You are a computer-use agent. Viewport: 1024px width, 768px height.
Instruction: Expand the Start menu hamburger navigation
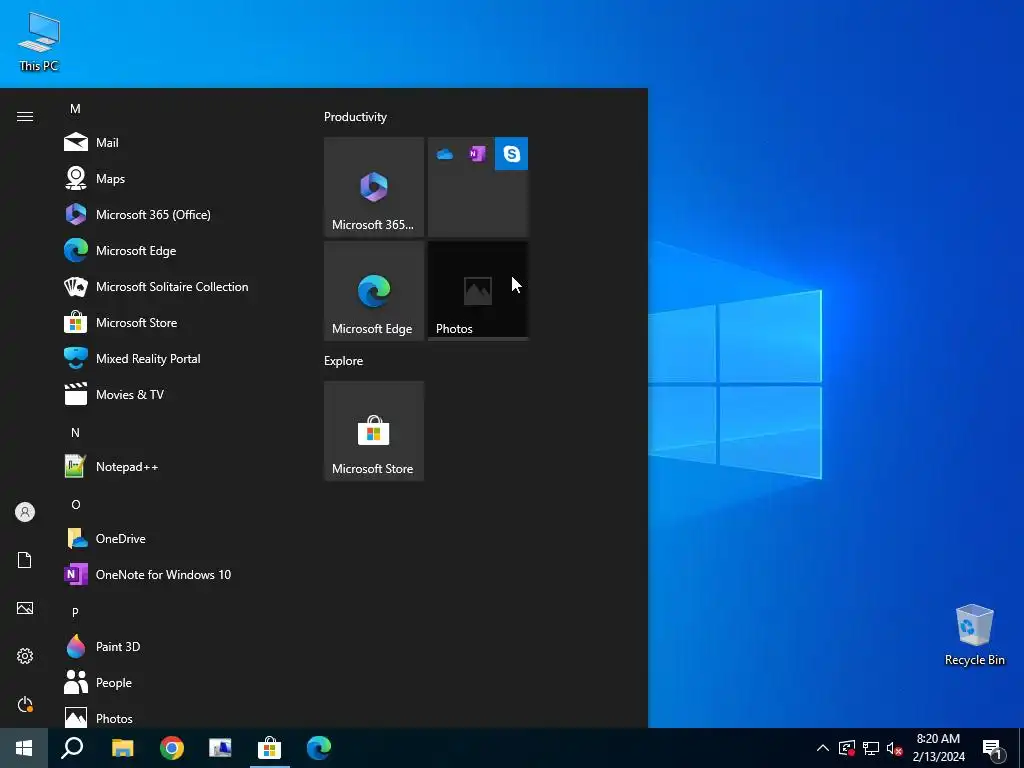[x=25, y=116]
